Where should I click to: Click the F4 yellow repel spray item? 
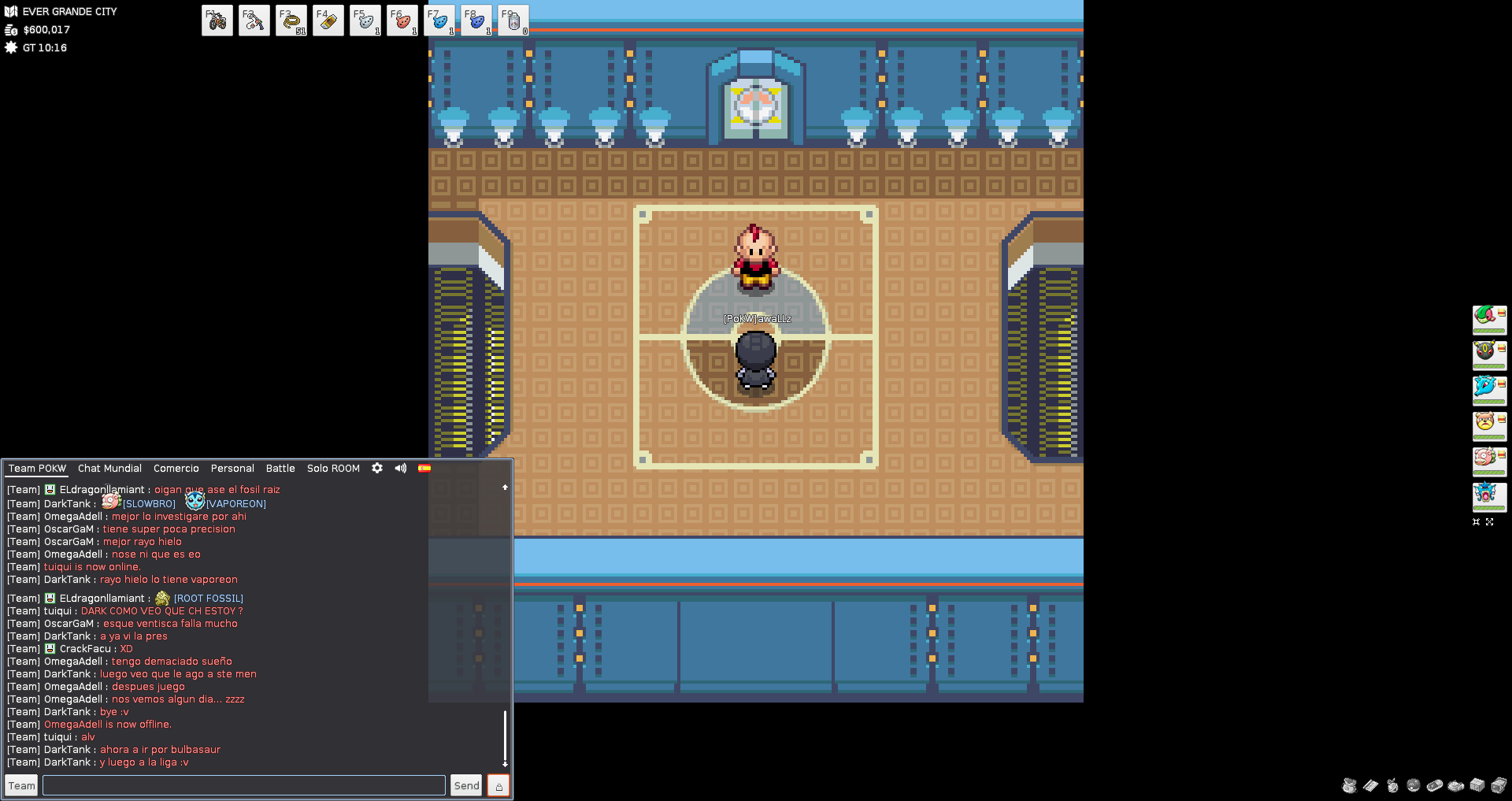tap(328, 20)
